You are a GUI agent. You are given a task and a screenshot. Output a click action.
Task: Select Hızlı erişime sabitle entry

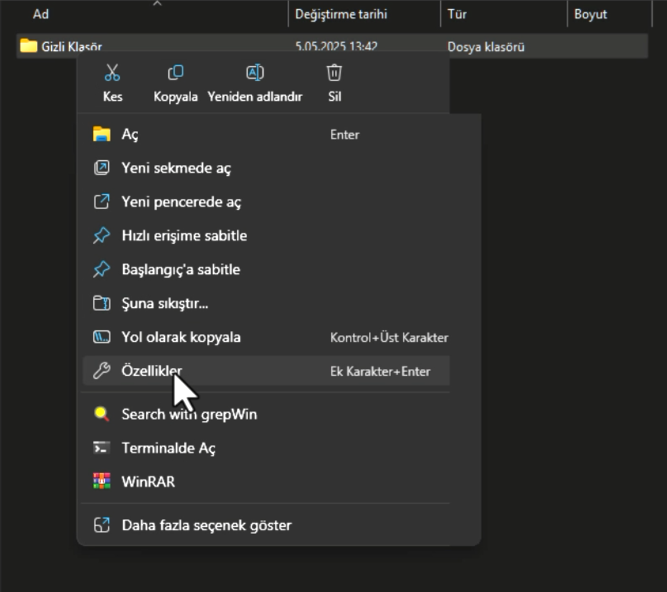click(184, 236)
